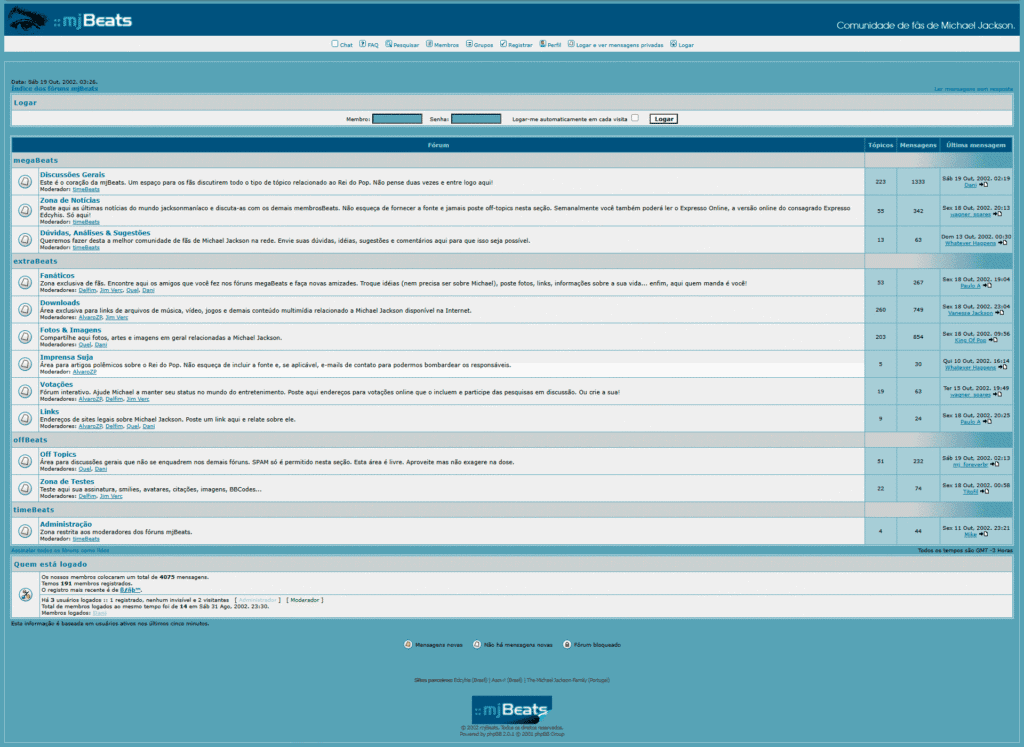Open the Zona de Notícias forum

[70, 200]
